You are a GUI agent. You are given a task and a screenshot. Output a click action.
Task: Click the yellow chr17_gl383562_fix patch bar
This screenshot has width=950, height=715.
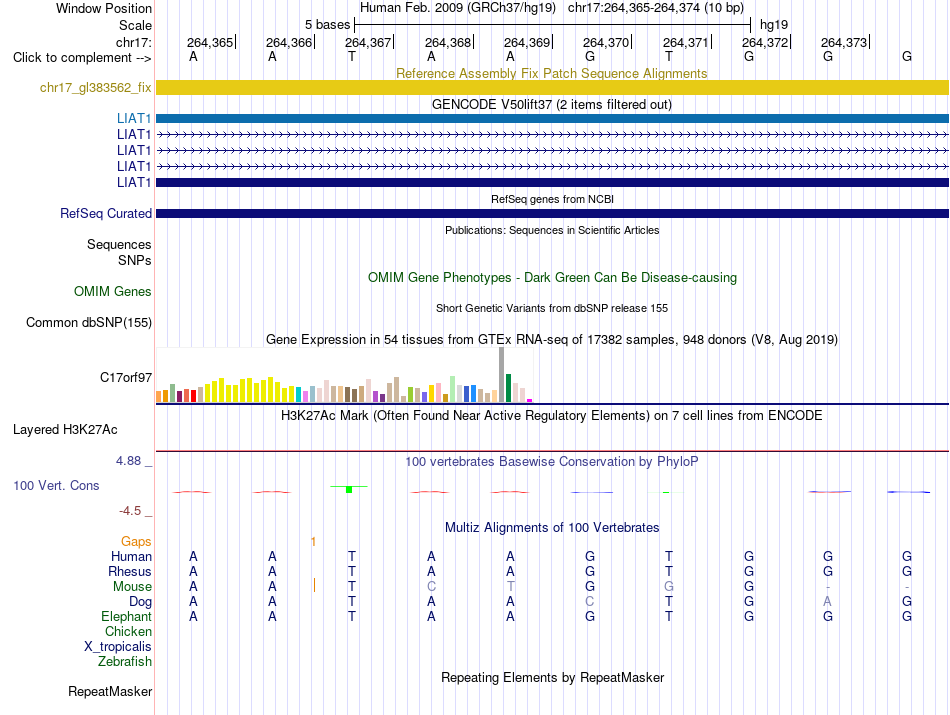pyautogui.click(x=552, y=87)
